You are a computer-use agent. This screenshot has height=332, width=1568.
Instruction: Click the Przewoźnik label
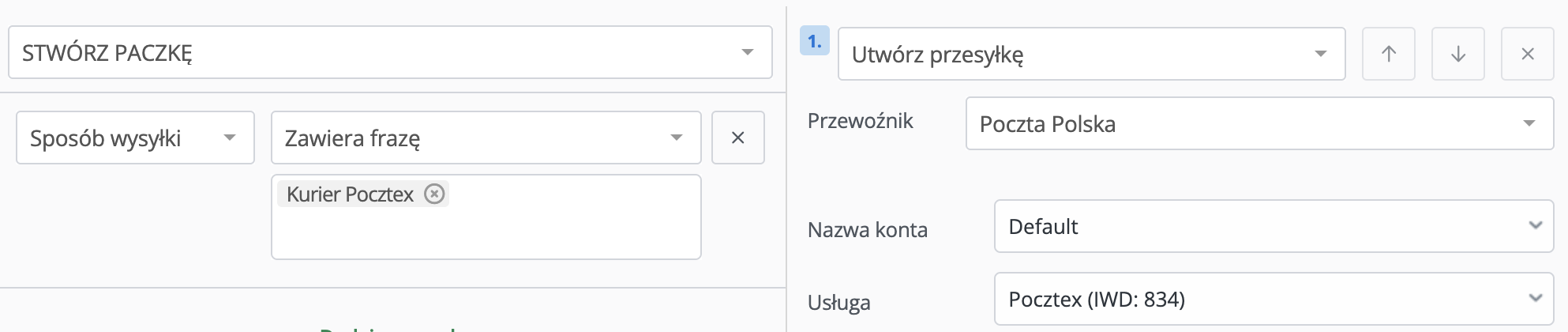(860, 121)
